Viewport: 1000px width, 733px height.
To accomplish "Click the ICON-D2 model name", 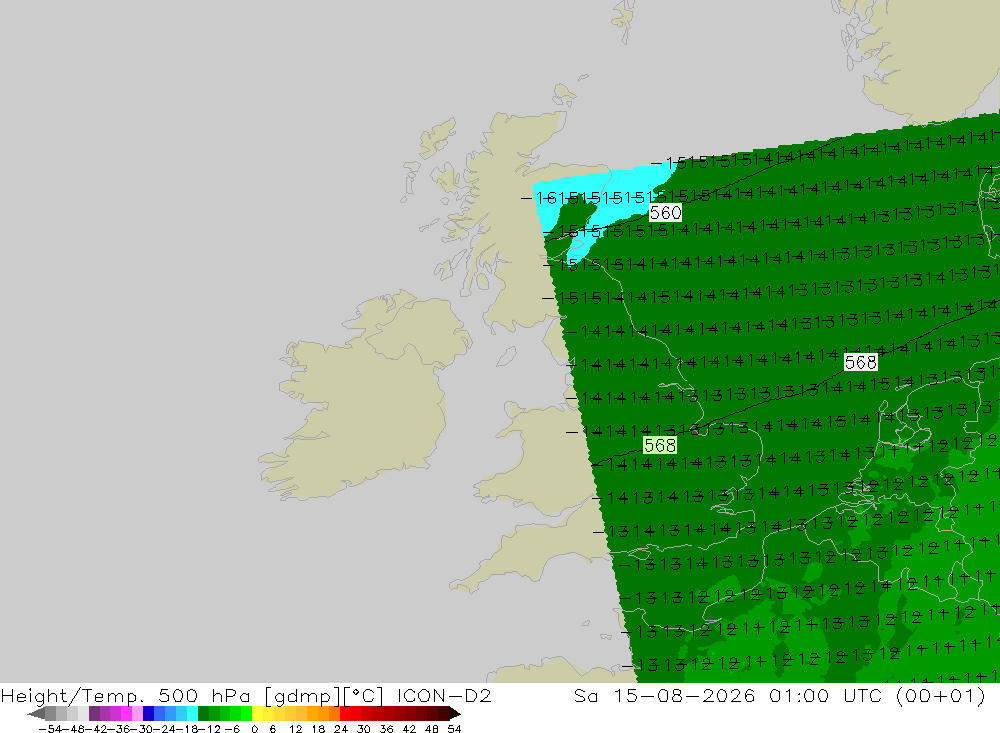I will (444, 695).
